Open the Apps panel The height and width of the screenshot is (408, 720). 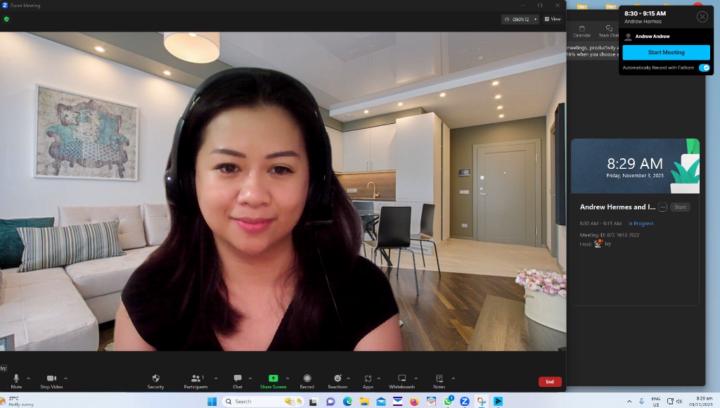click(368, 379)
